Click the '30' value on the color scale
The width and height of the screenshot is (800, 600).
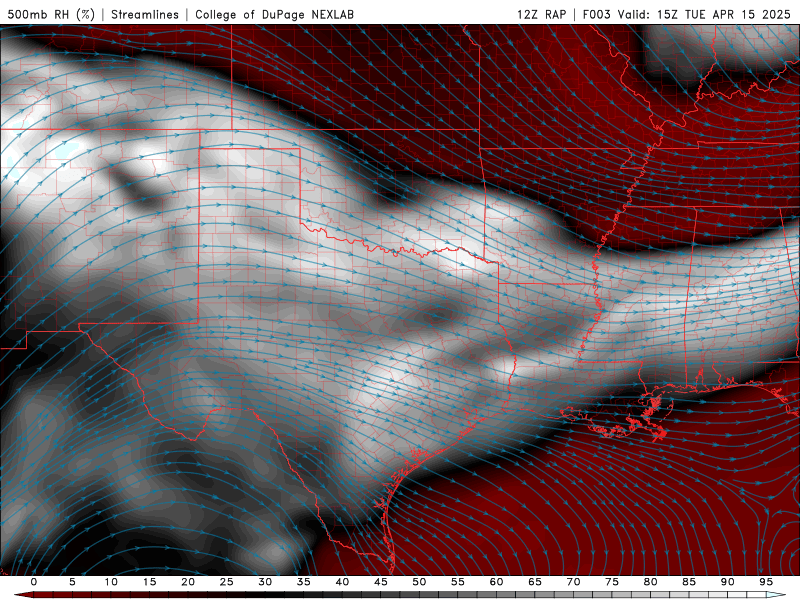265,582
